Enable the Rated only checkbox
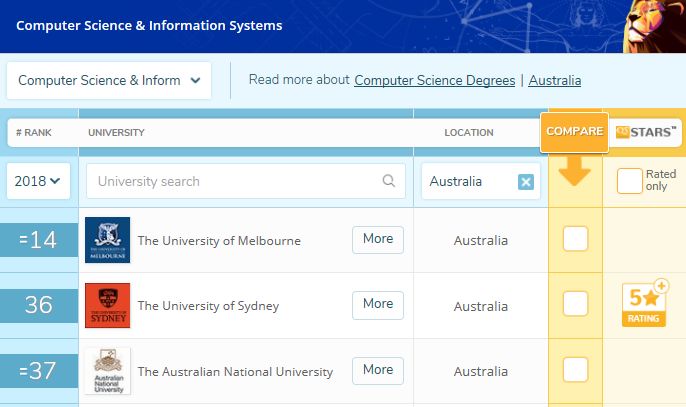The image size is (686, 407). click(630, 181)
